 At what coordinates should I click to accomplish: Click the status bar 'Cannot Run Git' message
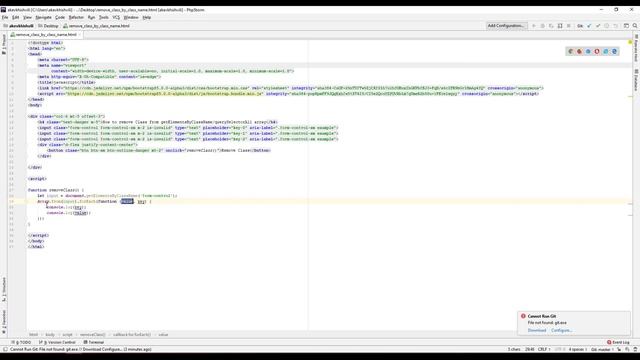coord(80,349)
